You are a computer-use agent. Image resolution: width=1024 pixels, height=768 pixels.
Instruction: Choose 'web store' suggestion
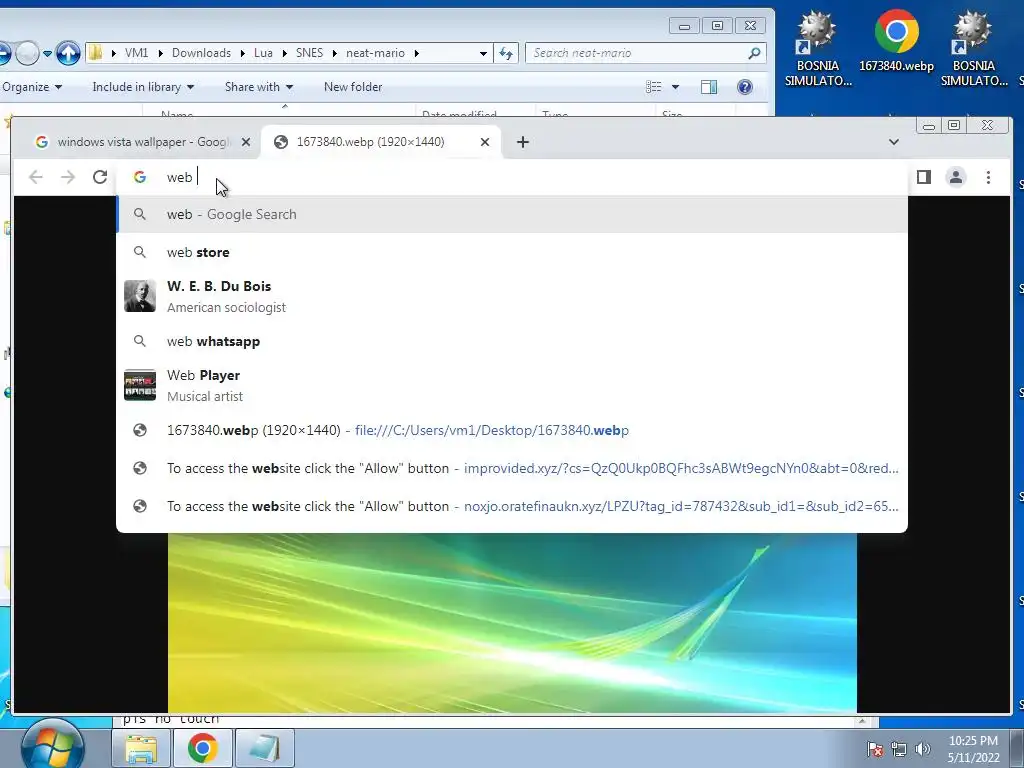click(x=512, y=252)
